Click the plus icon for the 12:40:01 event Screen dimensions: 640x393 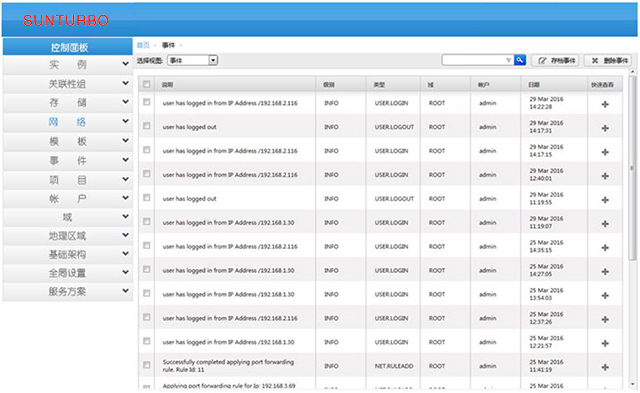(x=605, y=176)
